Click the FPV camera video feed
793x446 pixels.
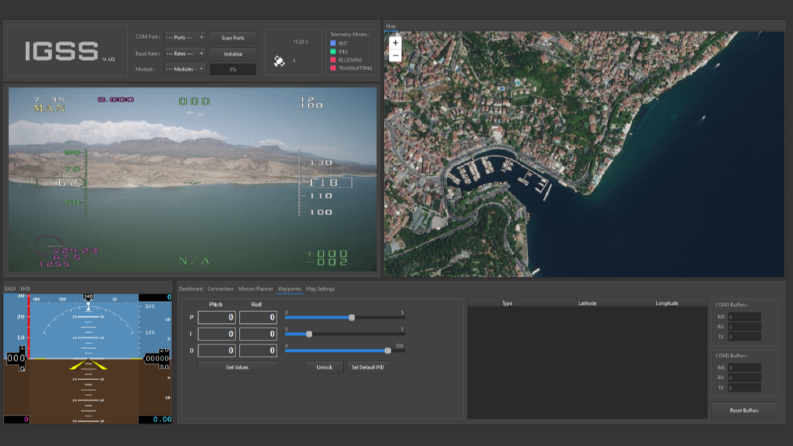click(193, 180)
